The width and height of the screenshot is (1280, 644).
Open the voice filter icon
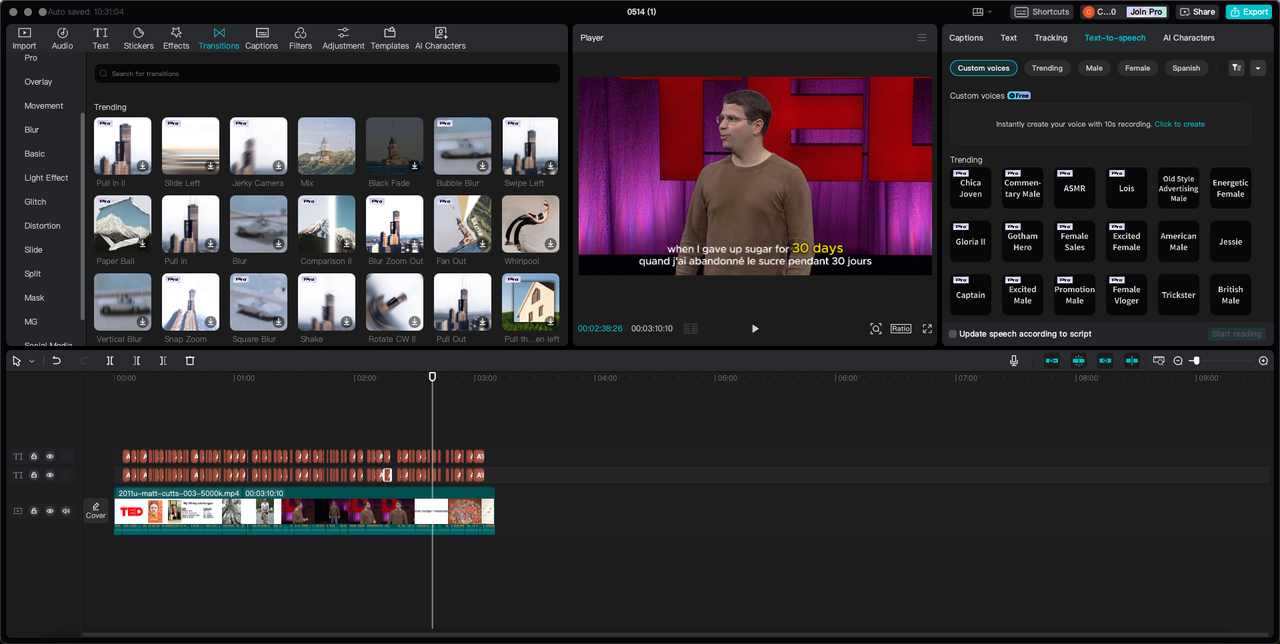(1236, 68)
